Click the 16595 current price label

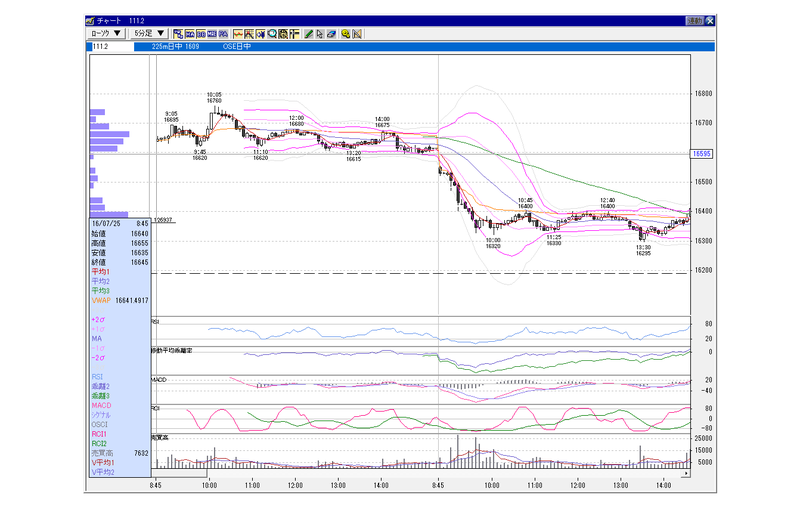click(702, 154)
